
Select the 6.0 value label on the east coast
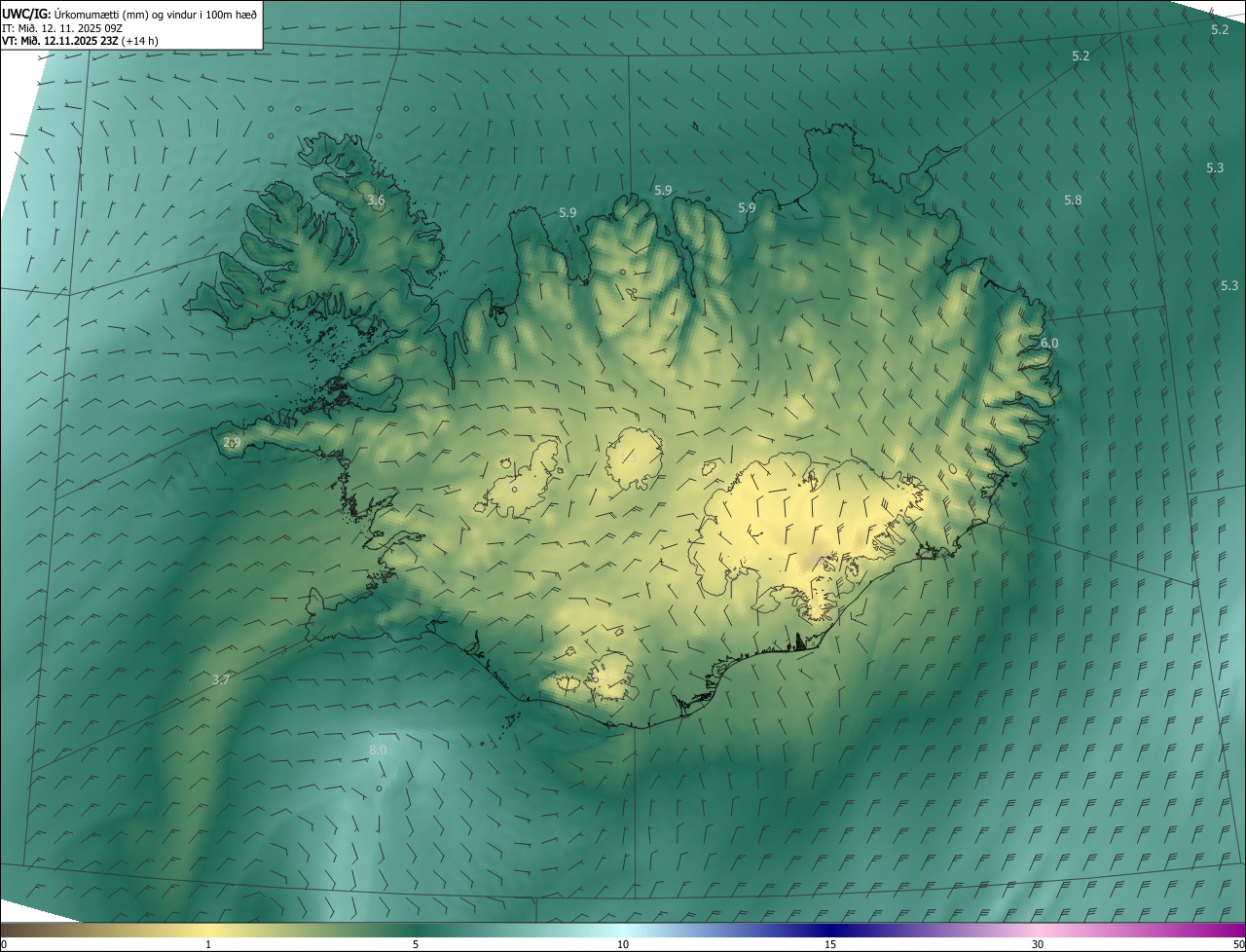tap(1048, 344)
